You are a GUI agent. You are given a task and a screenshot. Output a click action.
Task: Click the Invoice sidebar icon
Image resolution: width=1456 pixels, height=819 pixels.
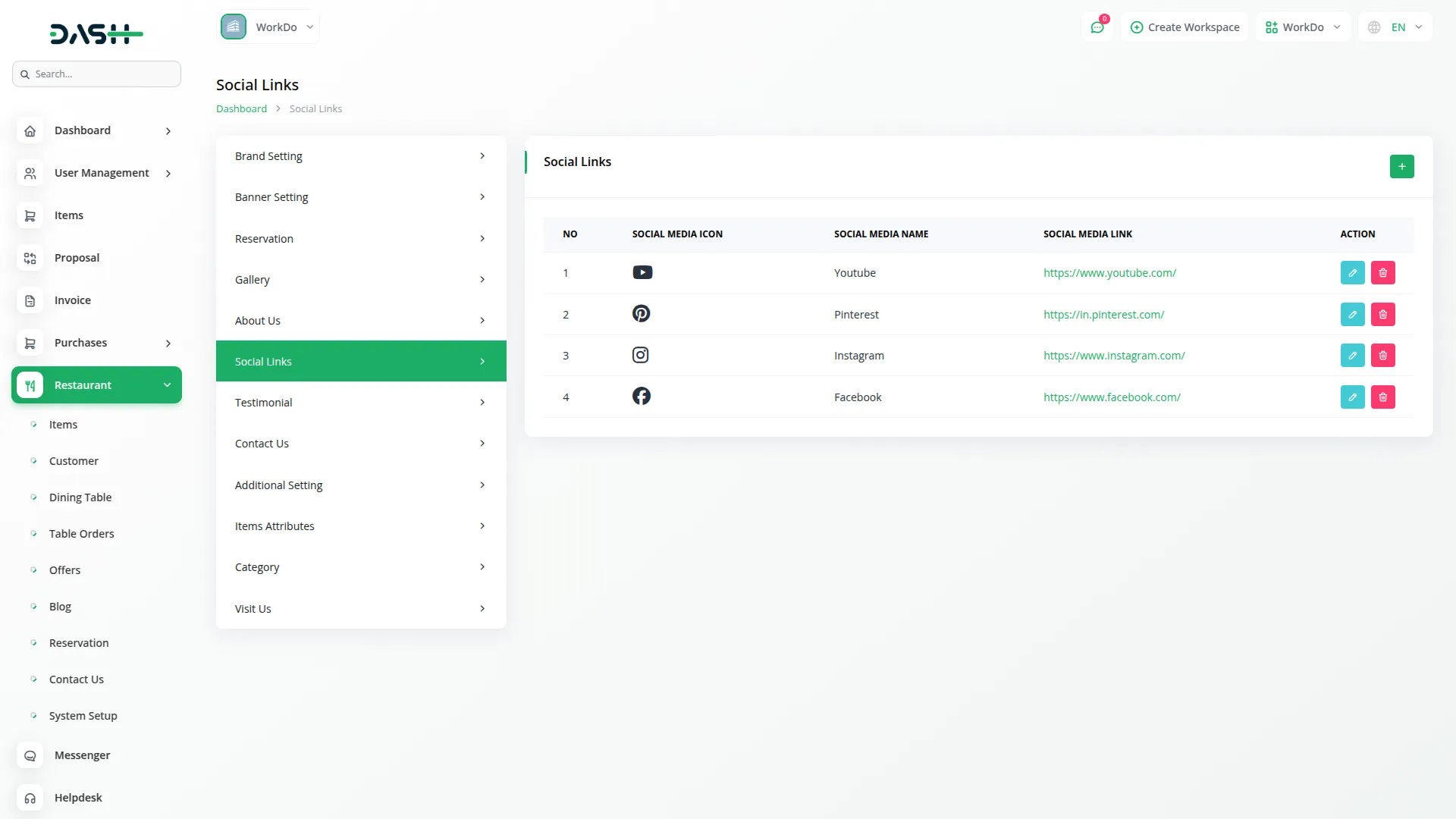30,300
